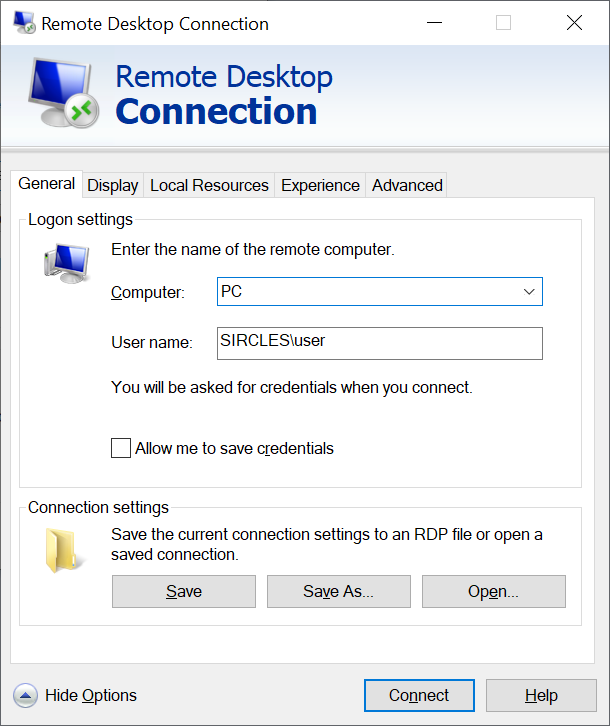Open a saved connection with Open...
The width and height of the screenshot is (610, 726).
[x=494, y=591]
